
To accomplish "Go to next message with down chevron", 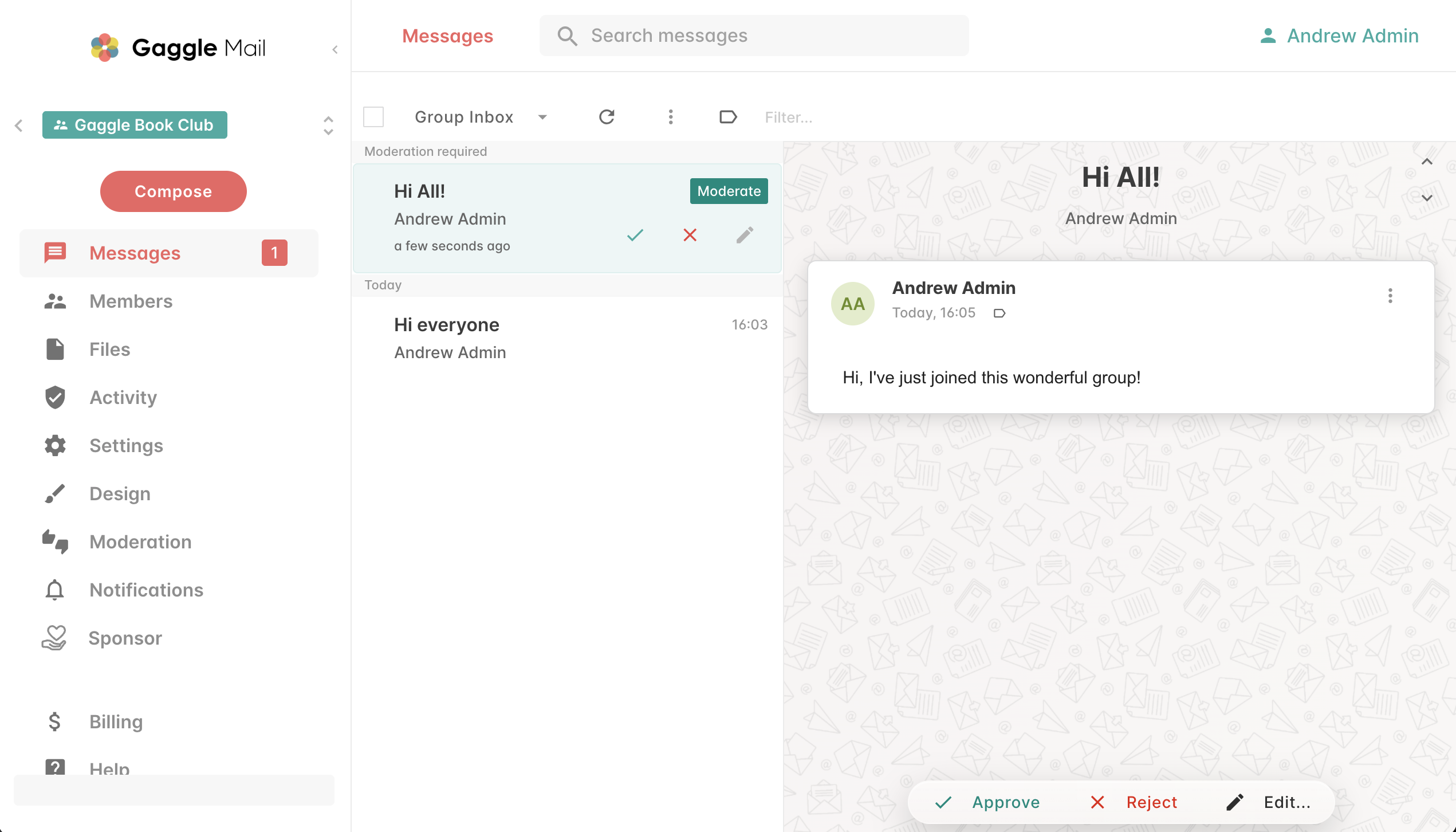I will (1427, 198).
